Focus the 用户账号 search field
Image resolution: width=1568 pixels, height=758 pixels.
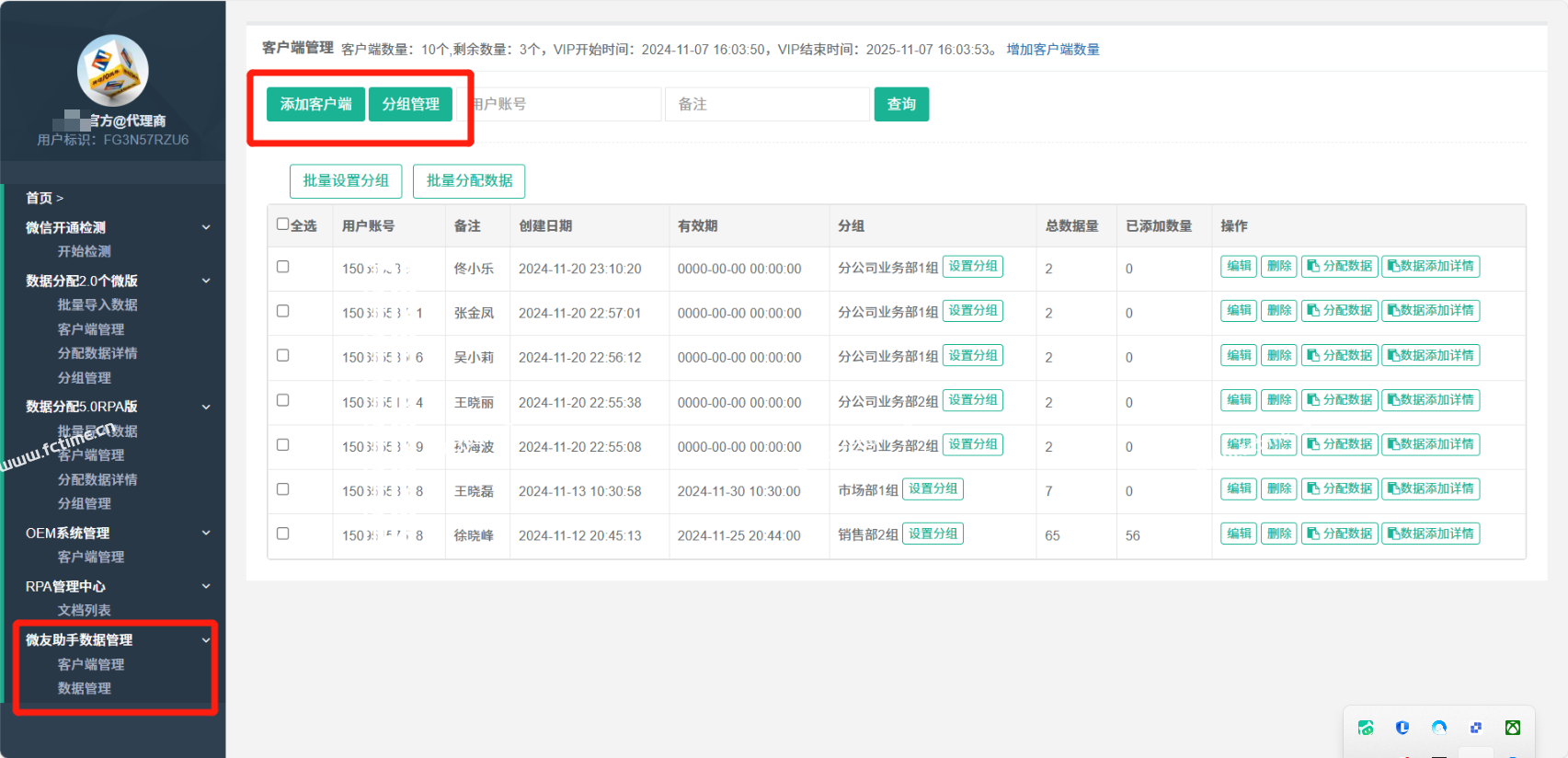click(559, 104)
